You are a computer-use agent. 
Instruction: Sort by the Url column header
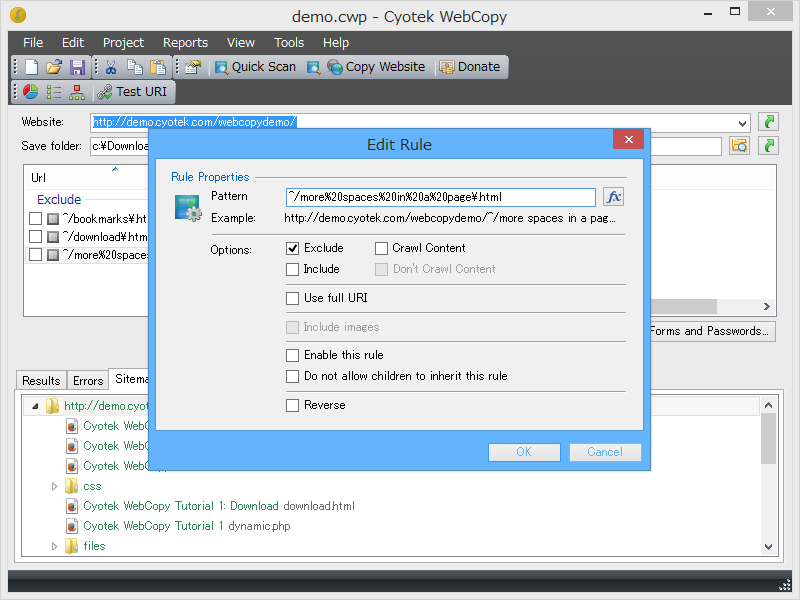87,178
